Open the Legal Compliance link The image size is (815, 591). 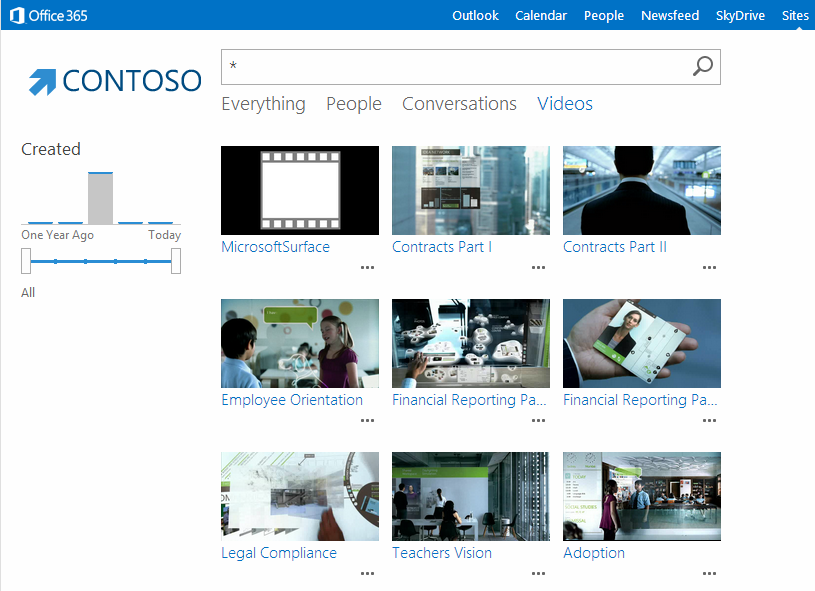coord(279,553)
